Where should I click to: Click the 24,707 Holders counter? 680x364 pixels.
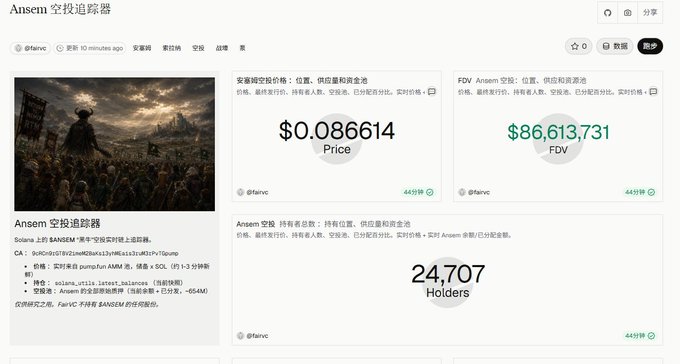tap(448, 274)
